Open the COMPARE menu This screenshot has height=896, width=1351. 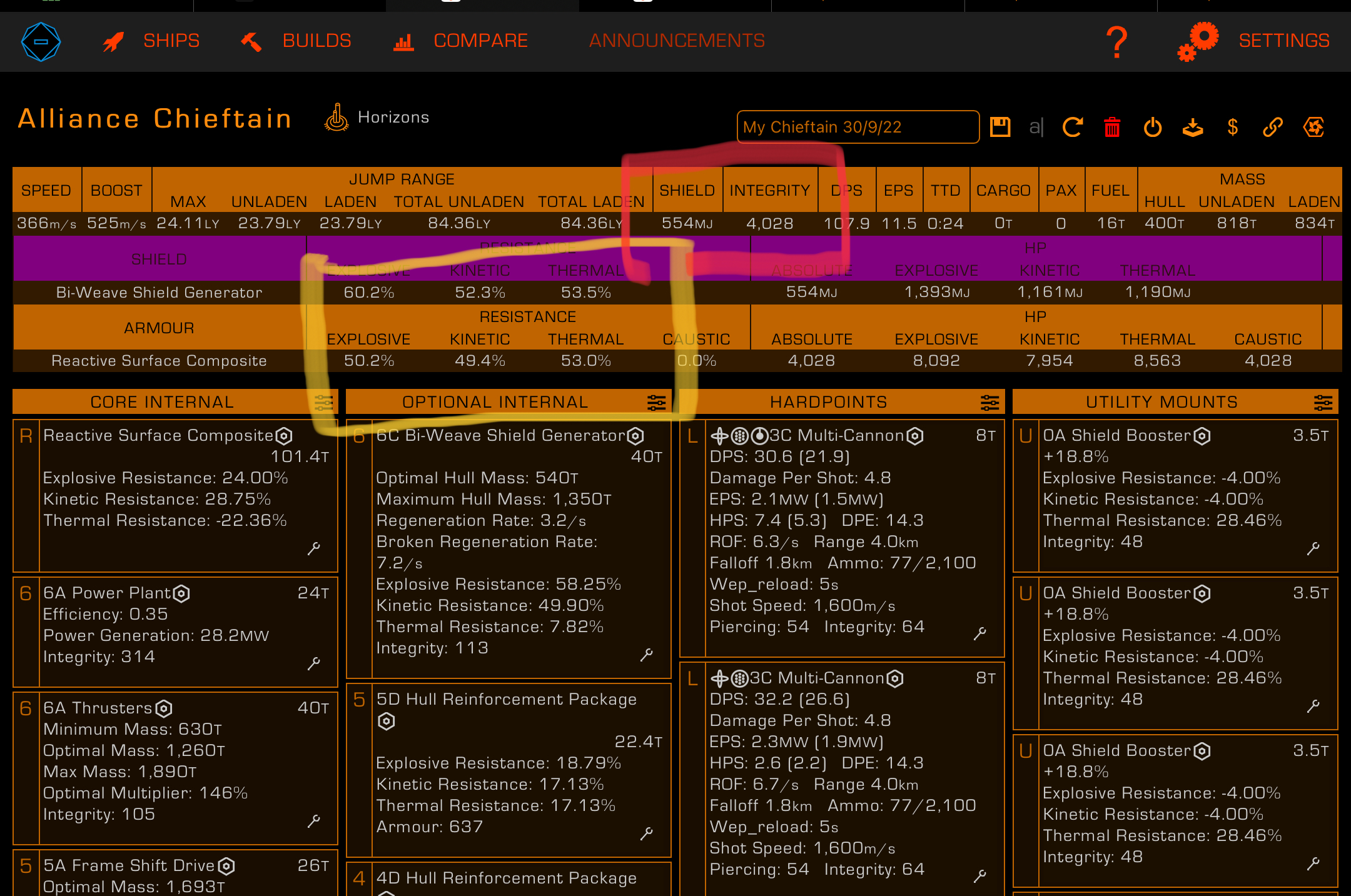[x=480, y=41]
